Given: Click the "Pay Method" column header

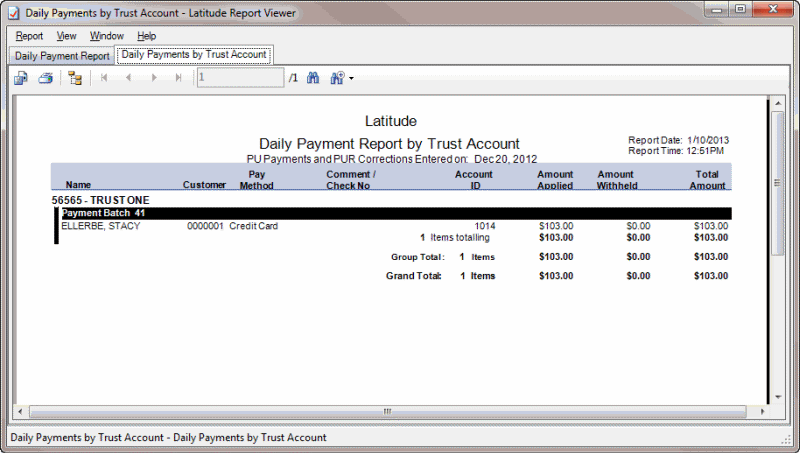Looking at the screenshot, I should point(257,180).
